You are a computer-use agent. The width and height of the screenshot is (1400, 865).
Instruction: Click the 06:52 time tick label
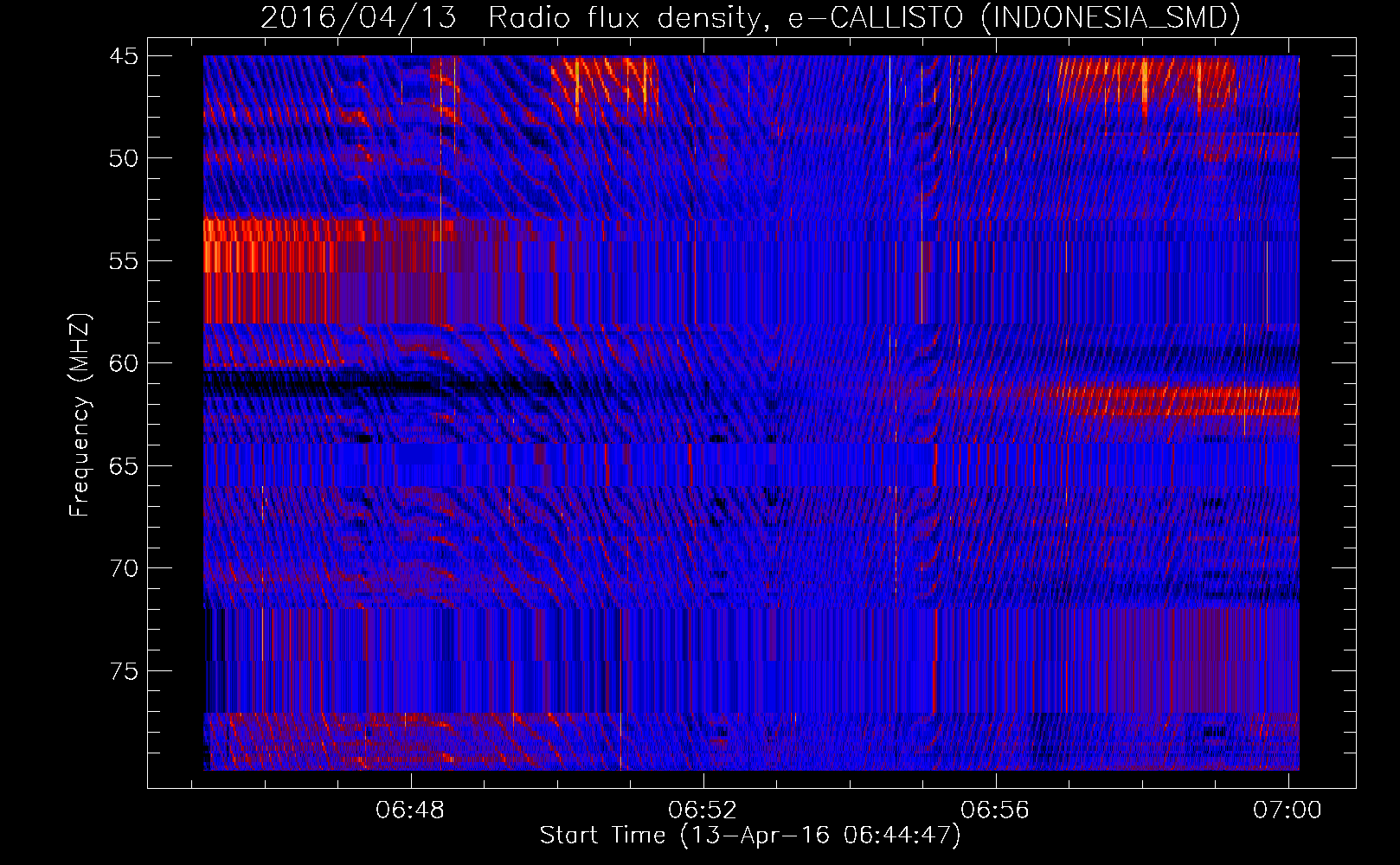point(703,811)
